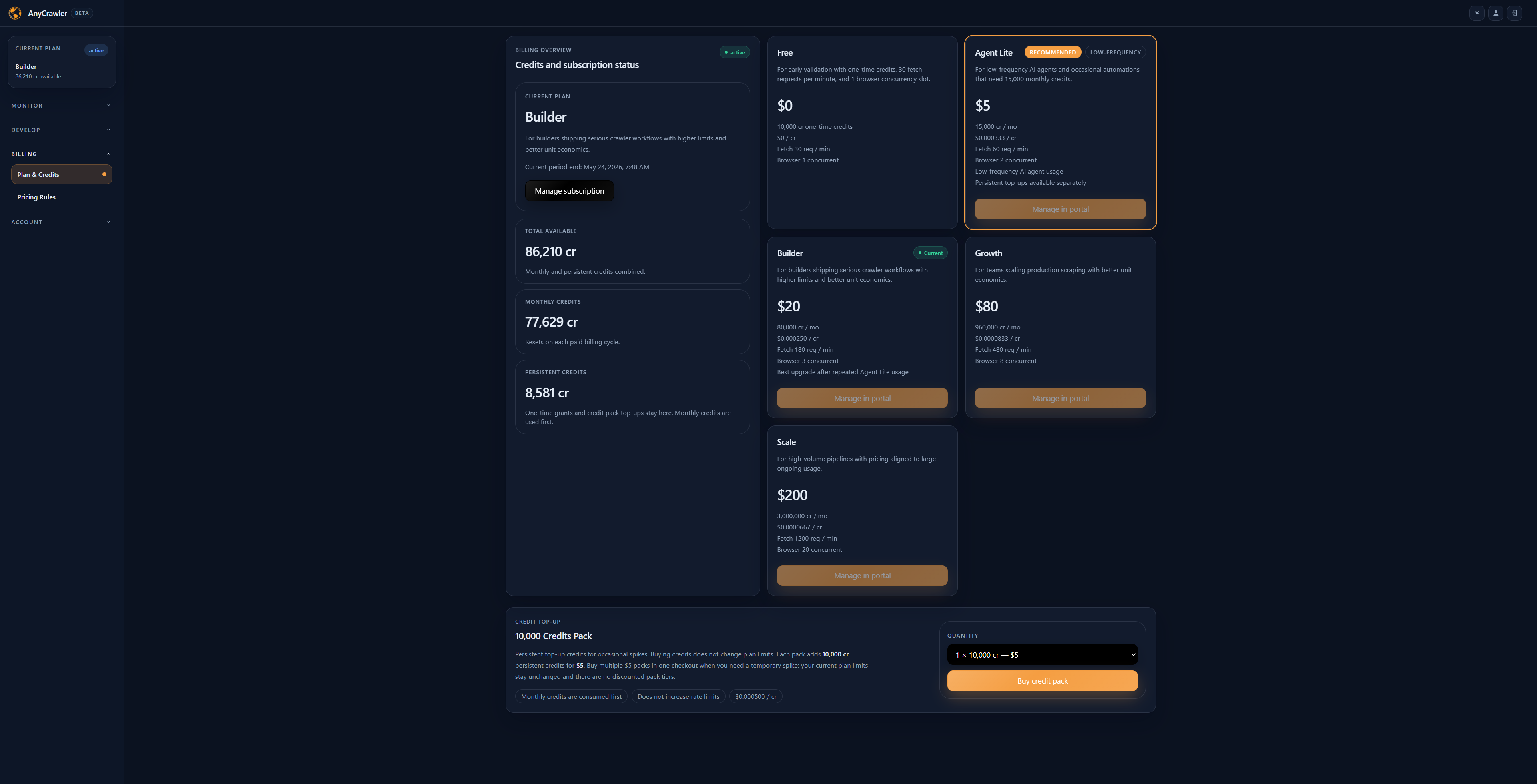
Task: Click the $20 price on Builder card
Action: pyautogui.click(x=788, y=307)
